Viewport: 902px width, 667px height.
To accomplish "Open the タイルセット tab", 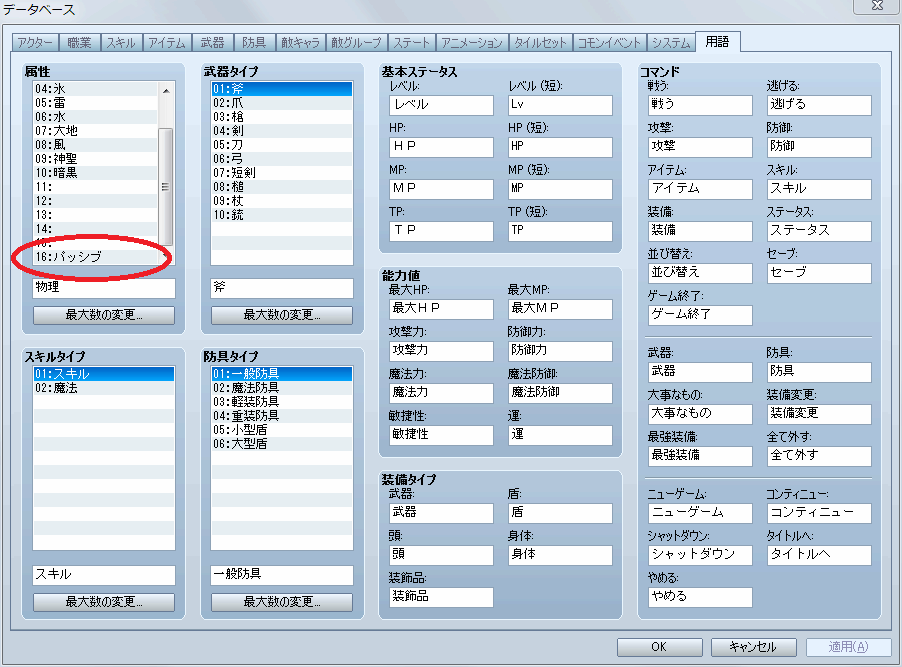I will 541,43.
